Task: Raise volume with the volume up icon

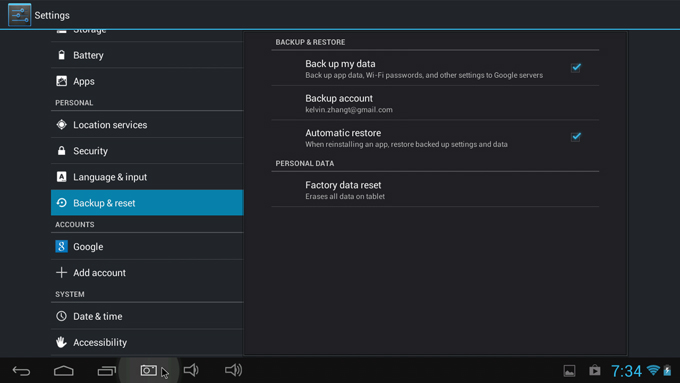Action: pyautogui.click(x=233, y=370)
